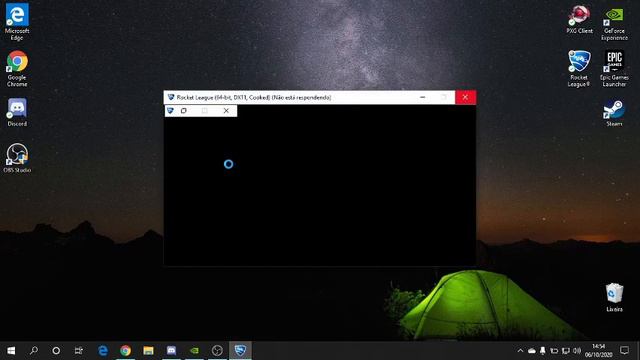
Task: Open OBS Studio from the taskbar
Action: point(217,350)
